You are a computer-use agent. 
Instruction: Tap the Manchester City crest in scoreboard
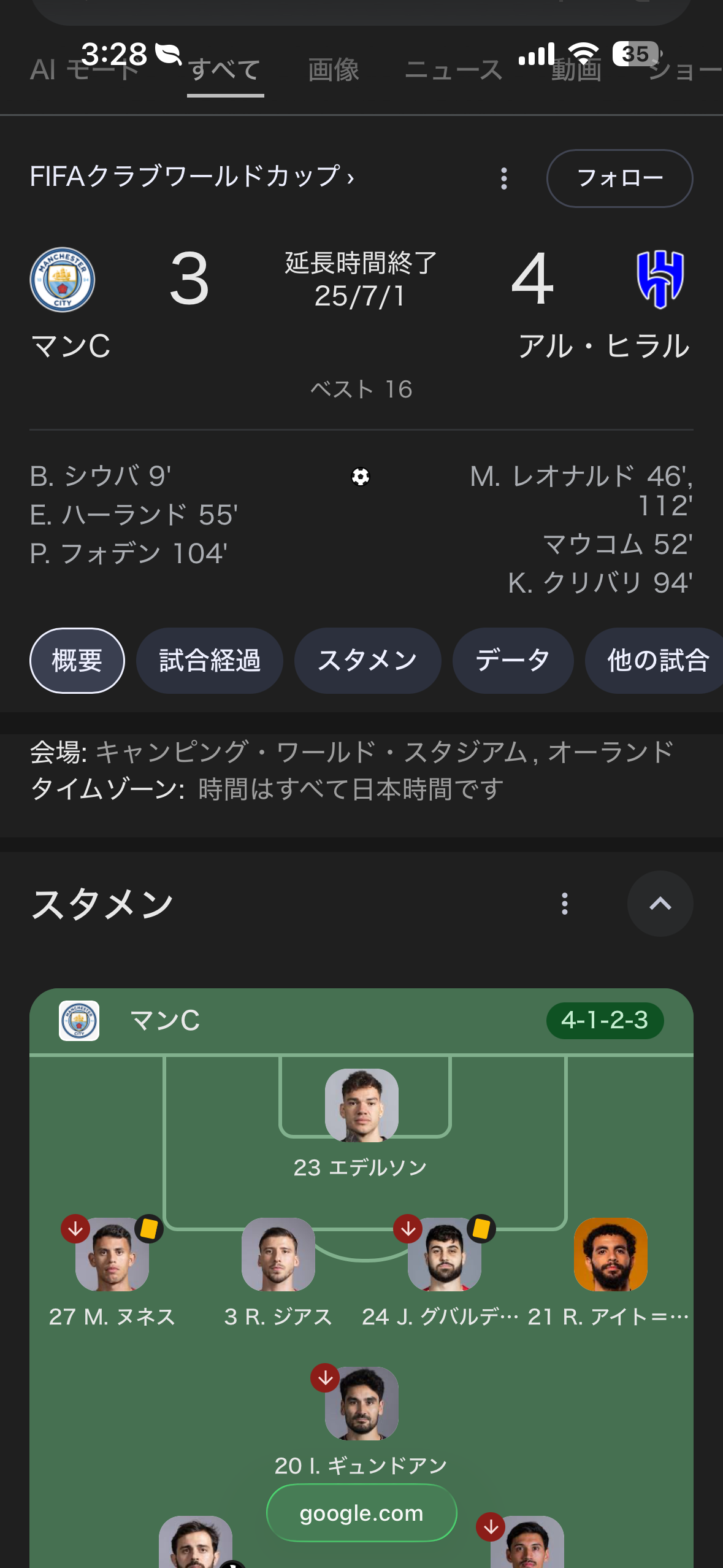pyautogui.click(x=63, y=280)
